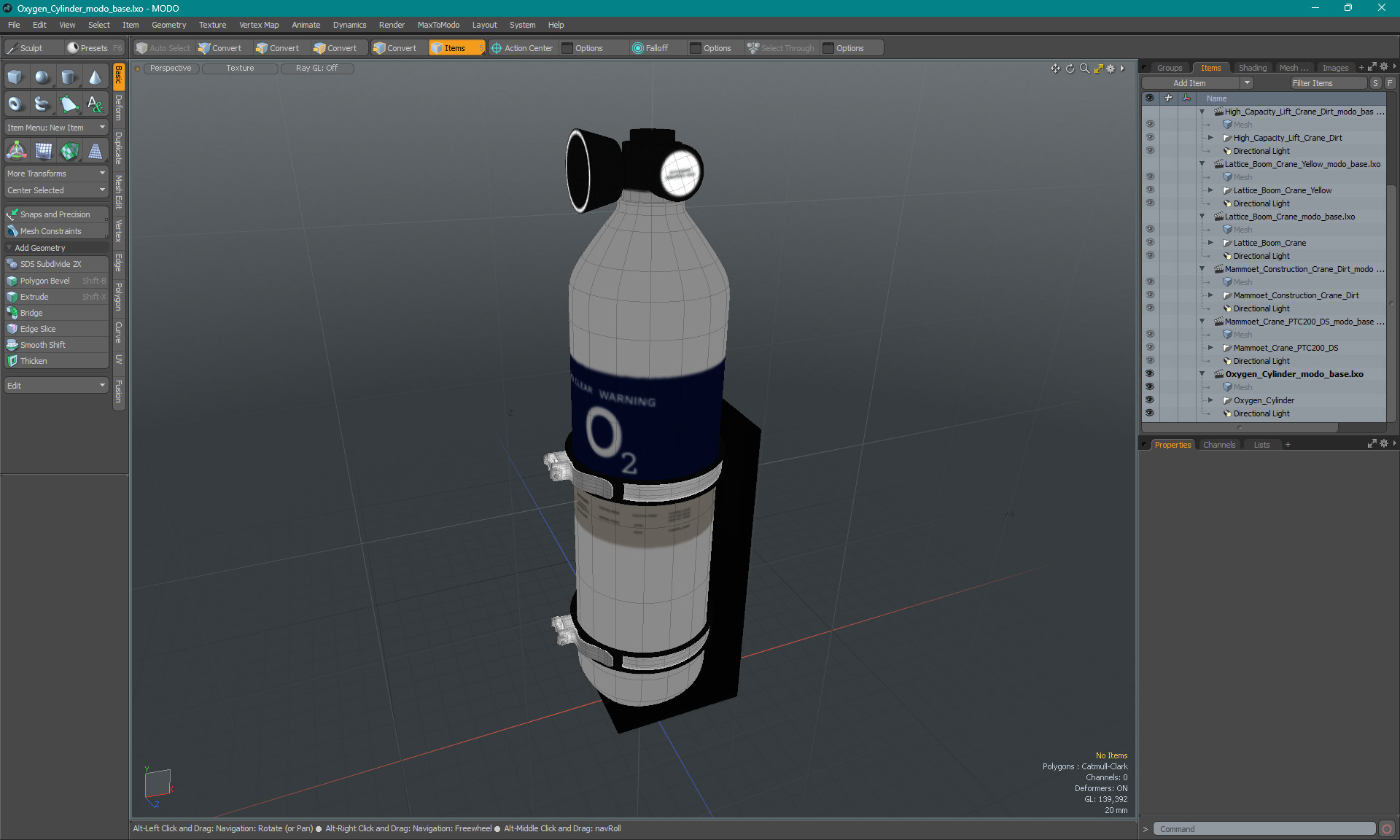The image size is (1400, 840).
Task: Click the Filter Items field
Action: pos(1327,83)
